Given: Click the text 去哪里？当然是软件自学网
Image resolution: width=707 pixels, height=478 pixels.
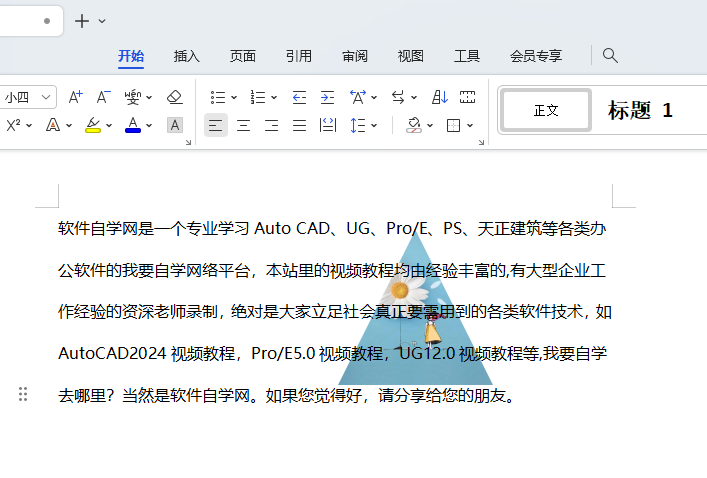Looking at the screenshot, I should coord(154,396).
